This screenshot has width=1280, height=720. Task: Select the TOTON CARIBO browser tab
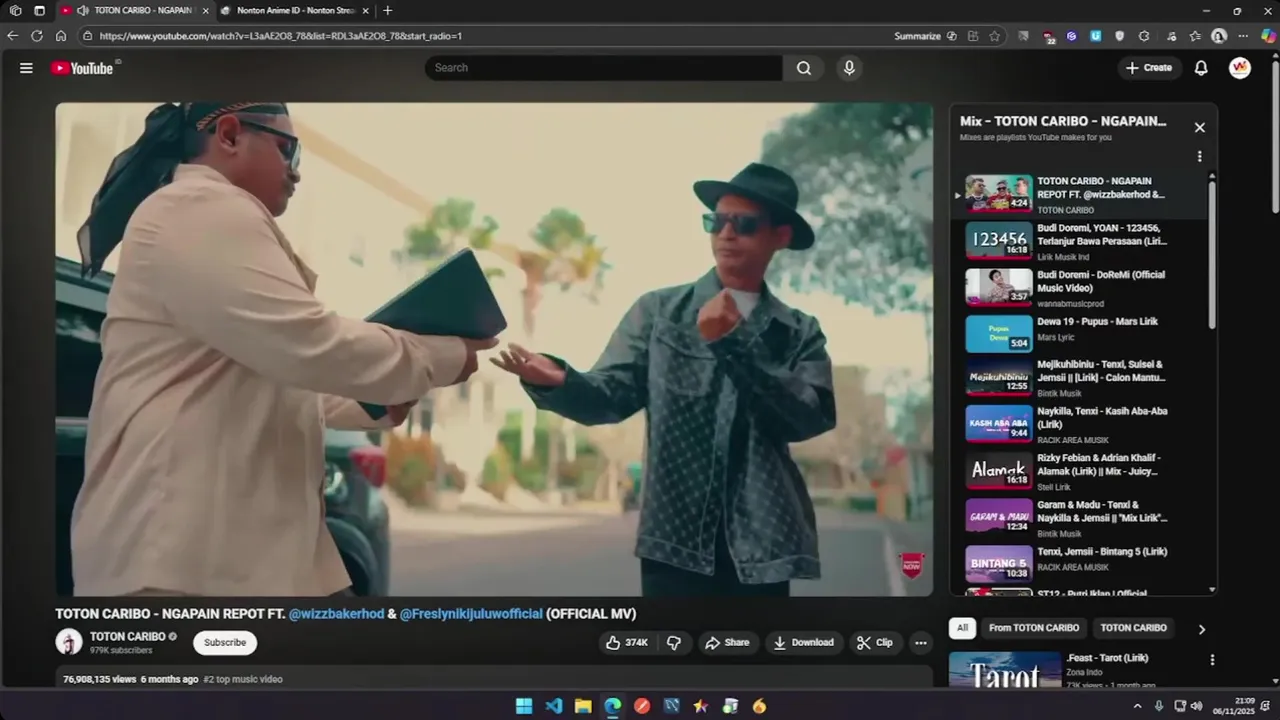135,11
